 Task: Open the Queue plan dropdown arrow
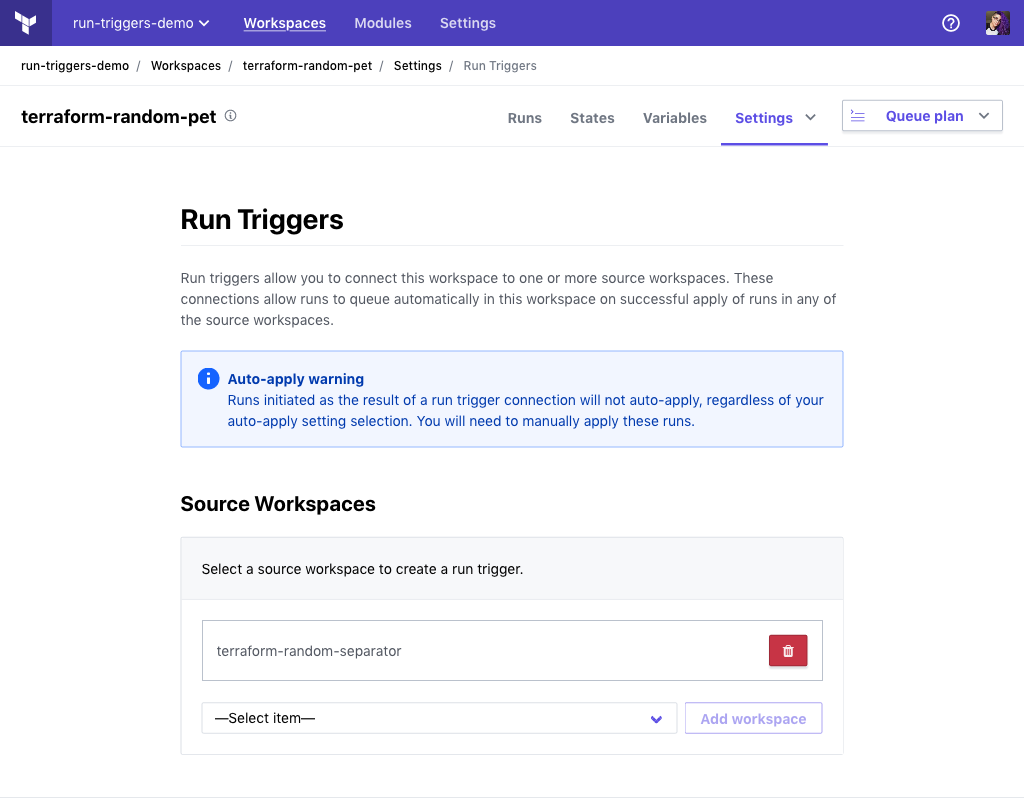(984, 116)
